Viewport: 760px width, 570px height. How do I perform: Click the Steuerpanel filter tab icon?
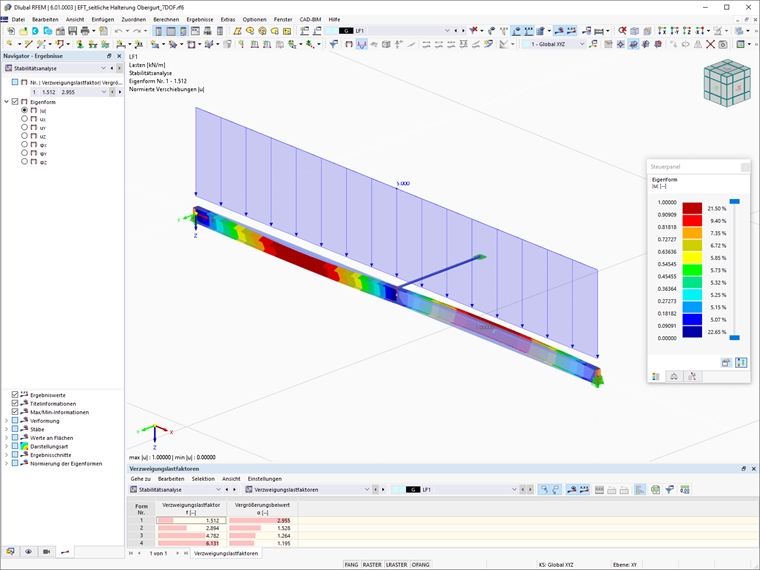(x=692, y=377)
